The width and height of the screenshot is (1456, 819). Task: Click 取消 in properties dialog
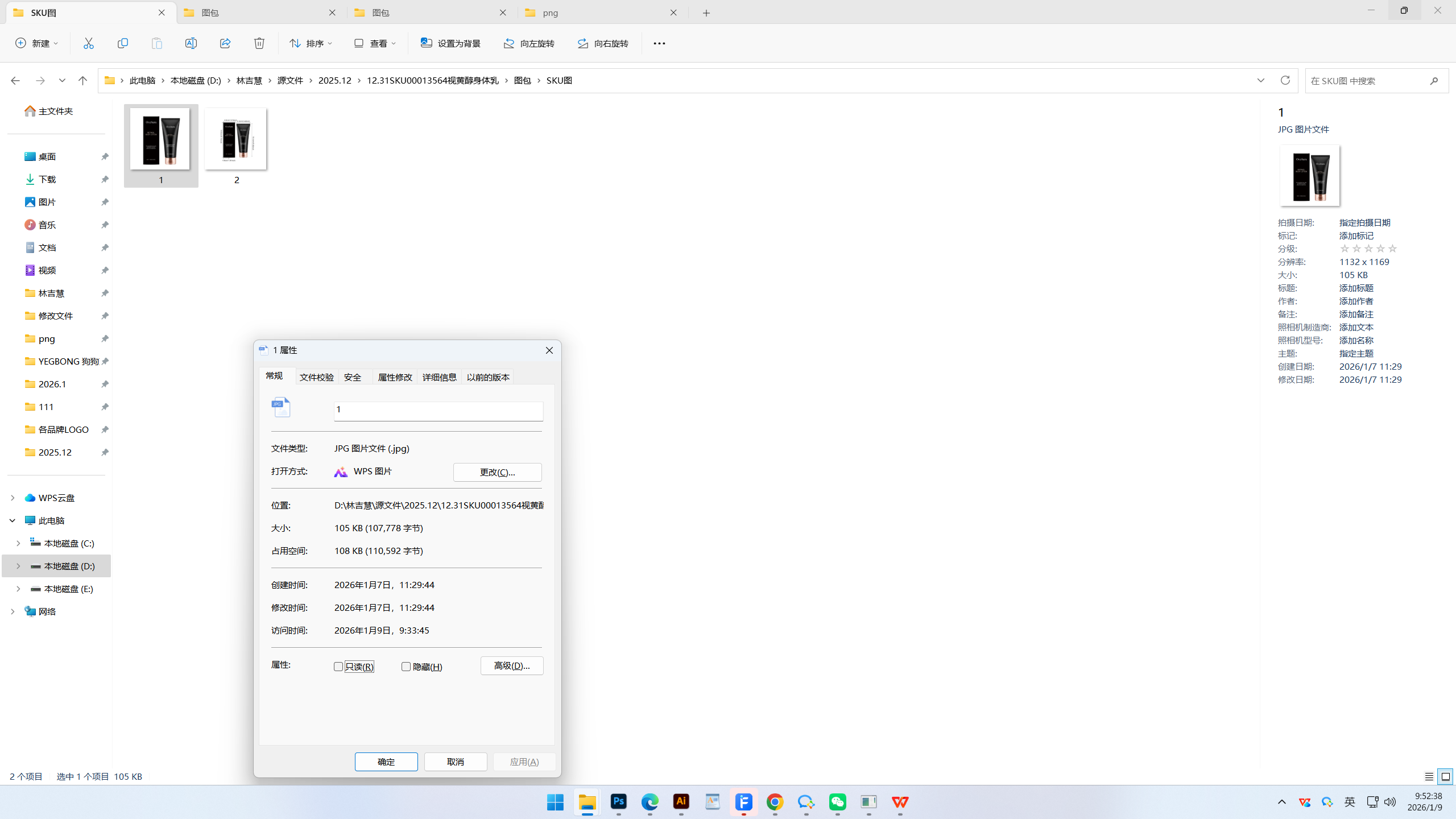pos(456,762)
